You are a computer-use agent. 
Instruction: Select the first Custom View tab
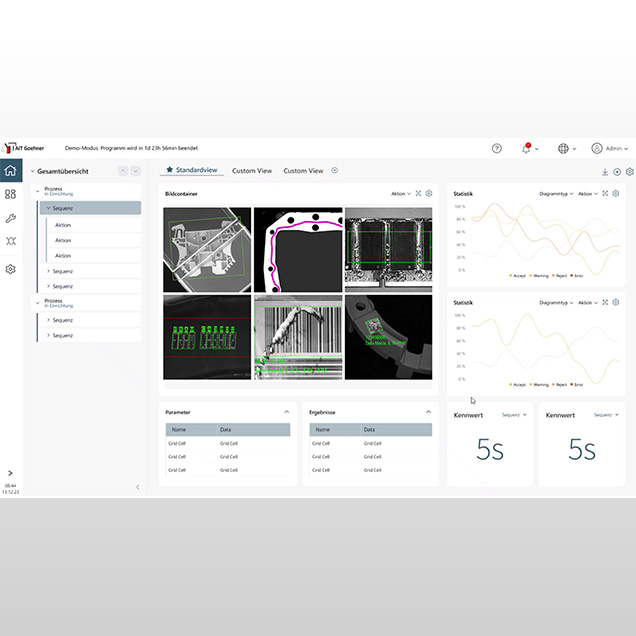click(251, 171)
